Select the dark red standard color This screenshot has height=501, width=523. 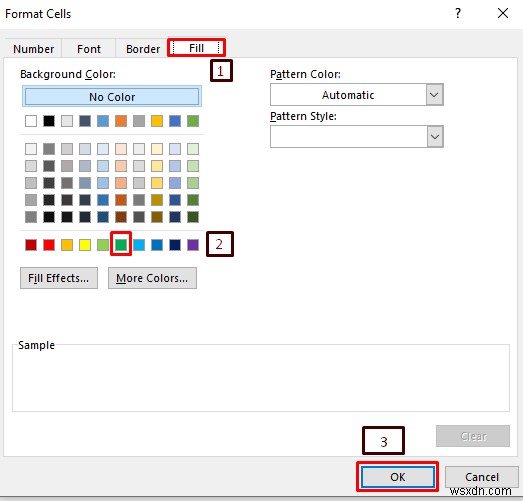31,245
